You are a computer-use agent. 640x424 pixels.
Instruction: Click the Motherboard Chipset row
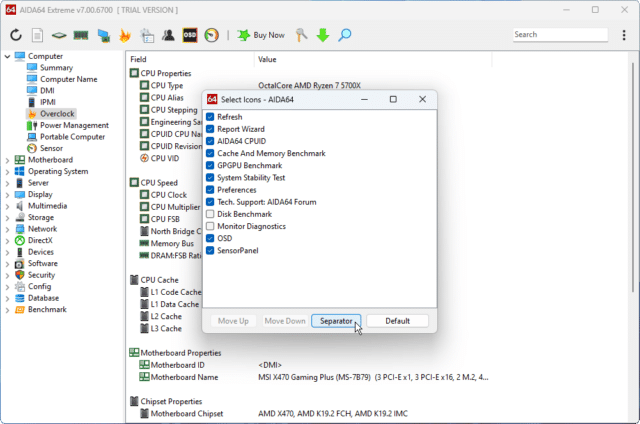click(x=274, y=414)
